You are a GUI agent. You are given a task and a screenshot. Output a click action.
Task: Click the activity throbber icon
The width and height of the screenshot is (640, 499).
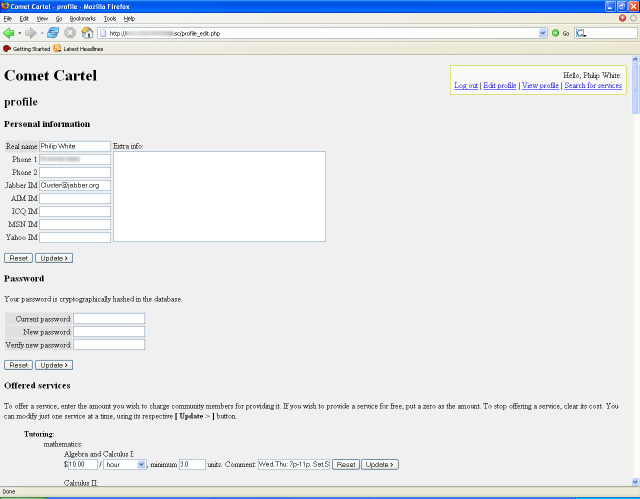[x=633, y=18]
